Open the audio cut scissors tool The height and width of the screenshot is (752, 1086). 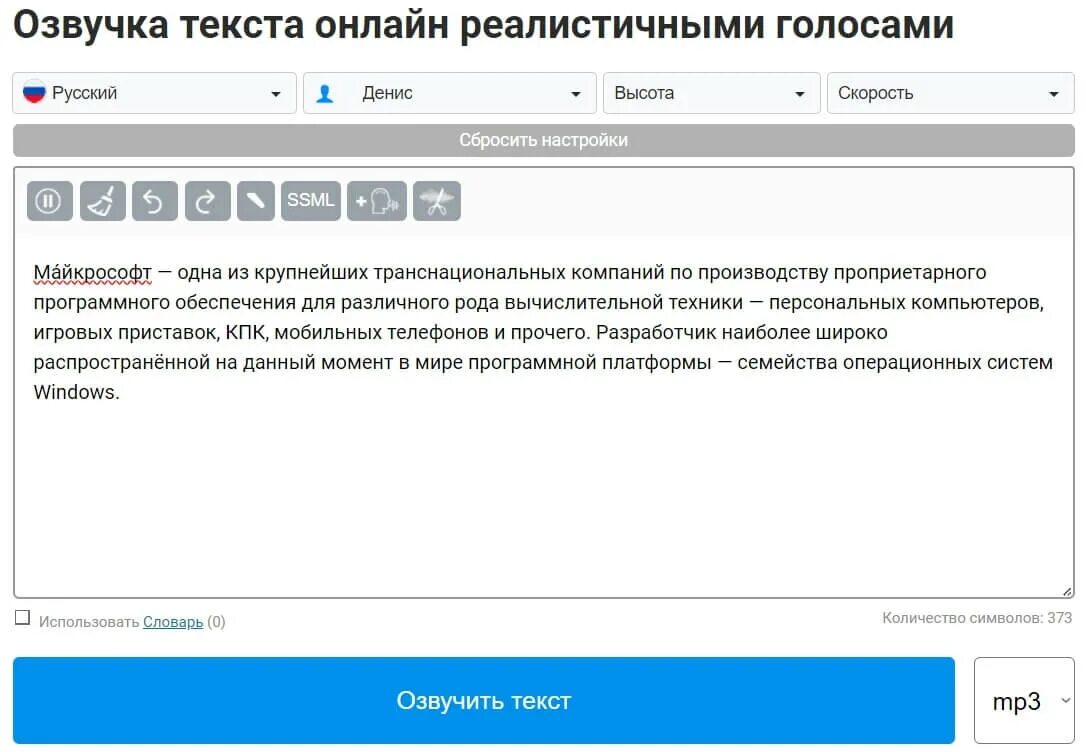pos(436,202)
